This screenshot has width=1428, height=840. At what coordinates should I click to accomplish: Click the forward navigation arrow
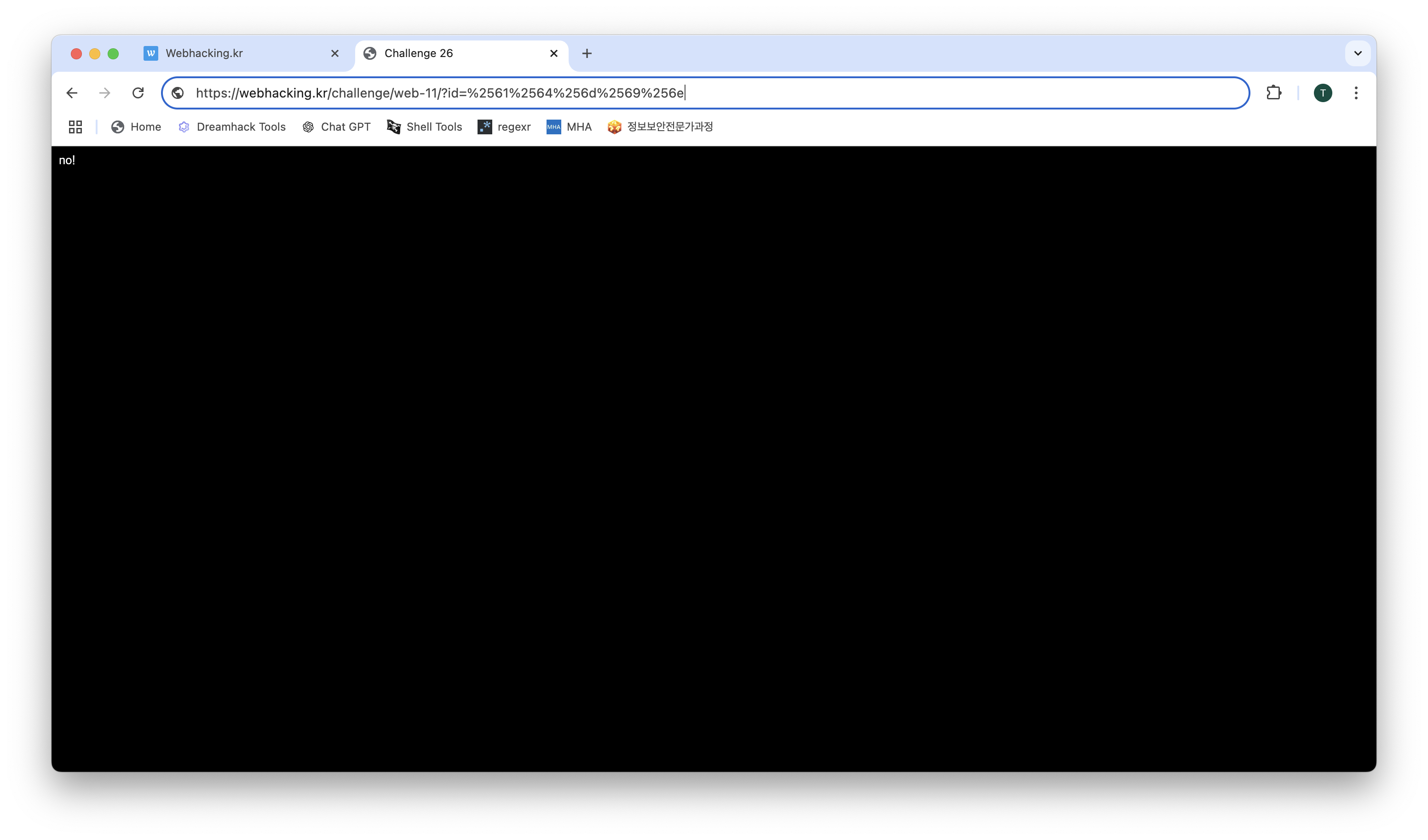pyautogui.click(x=105, y=93)
